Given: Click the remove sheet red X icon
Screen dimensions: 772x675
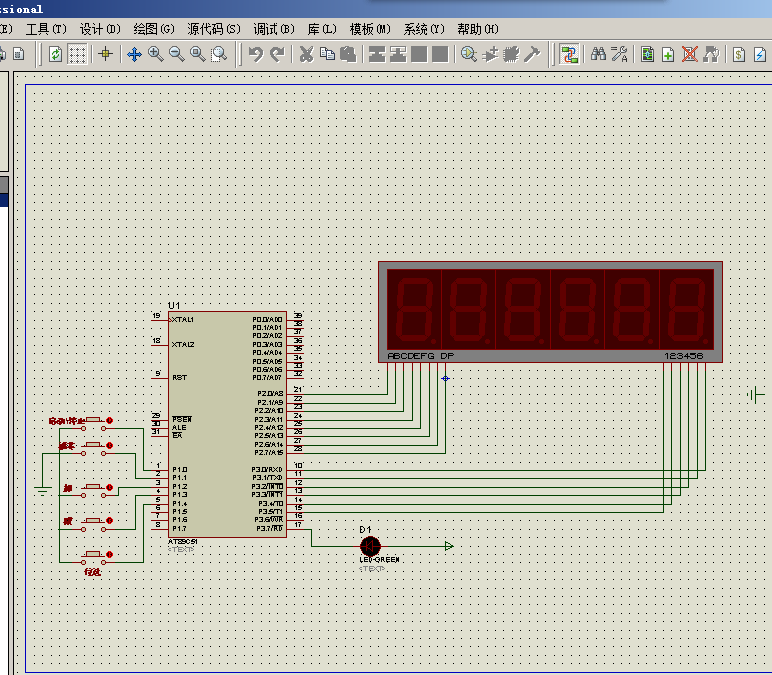Looking at the screenshot, I should (690, 54).
